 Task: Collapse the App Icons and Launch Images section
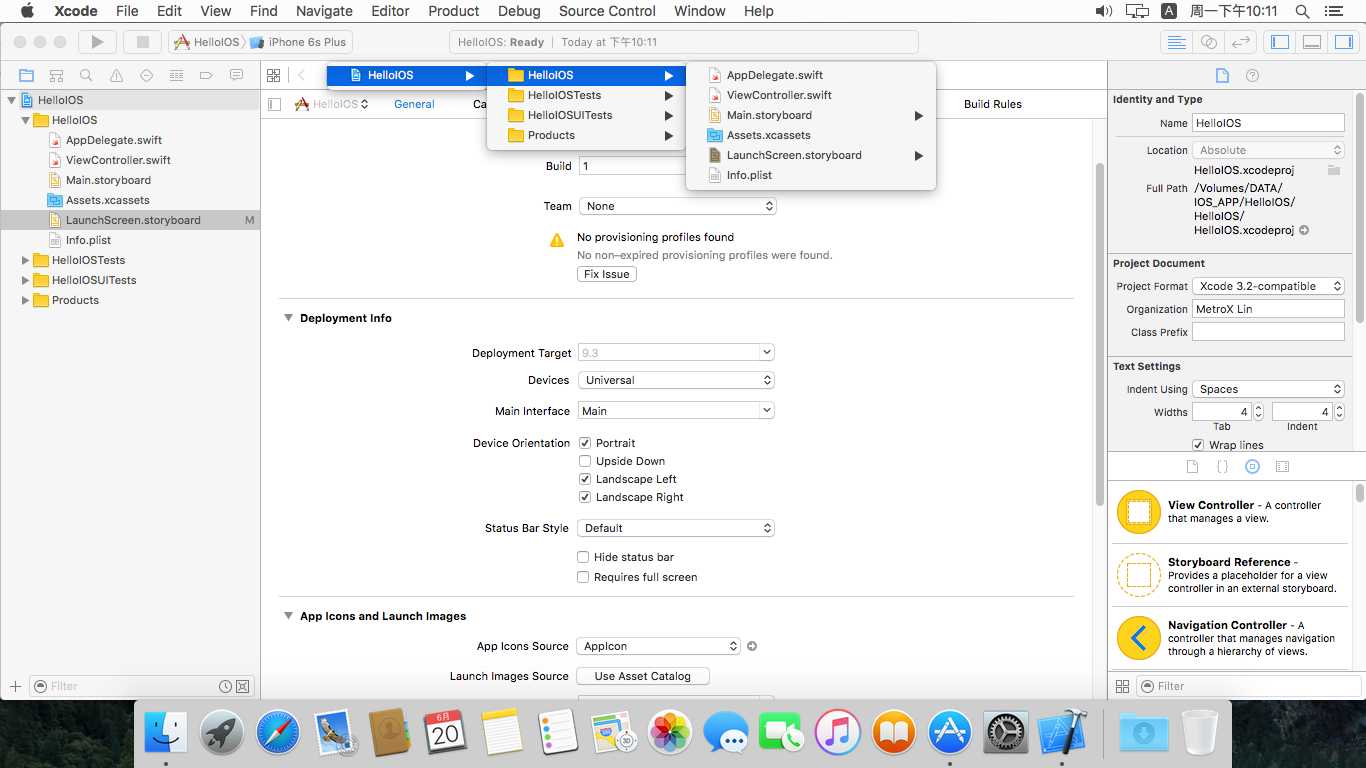(288, 616)
